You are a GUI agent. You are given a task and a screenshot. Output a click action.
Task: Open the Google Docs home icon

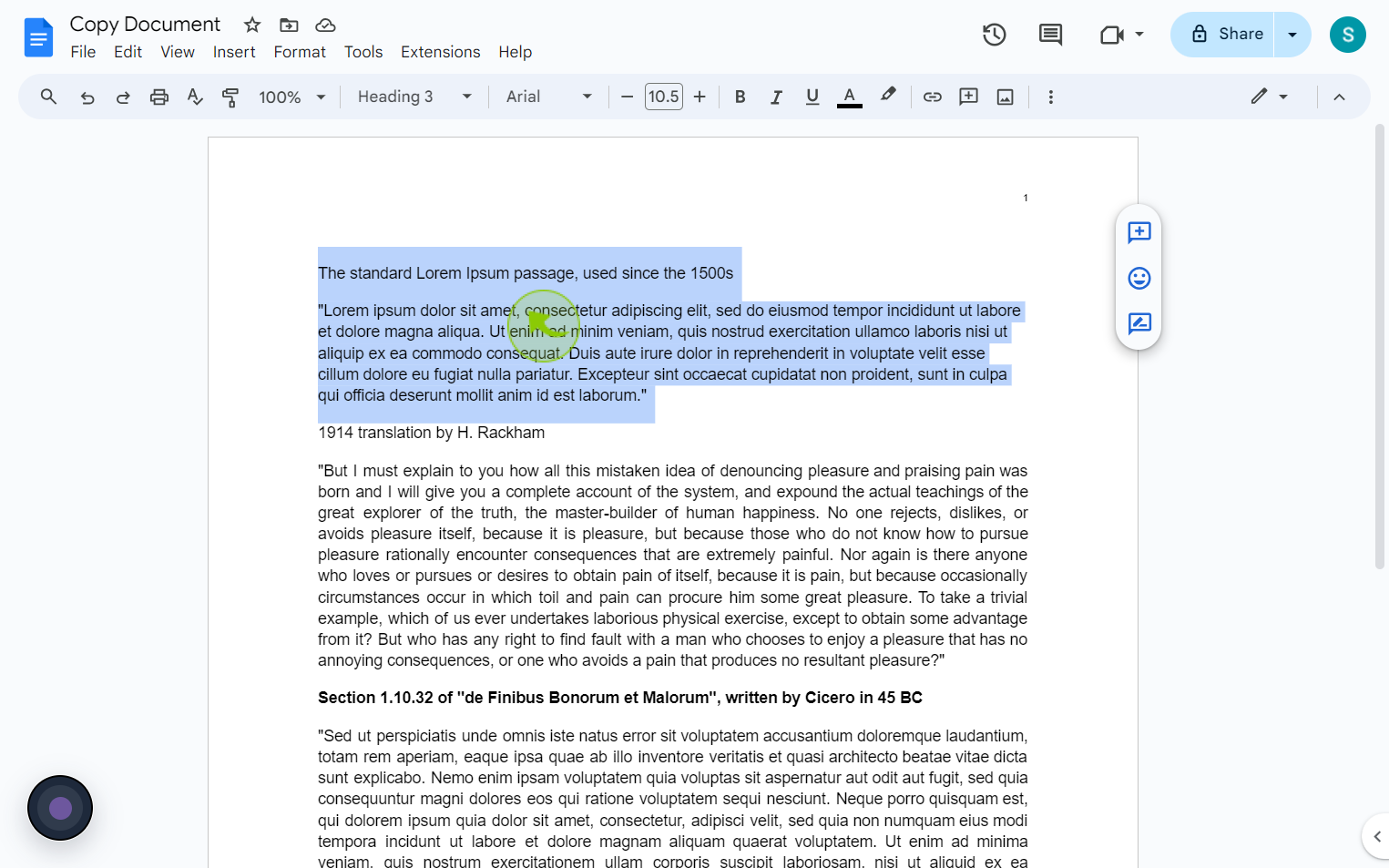(38, 37)
